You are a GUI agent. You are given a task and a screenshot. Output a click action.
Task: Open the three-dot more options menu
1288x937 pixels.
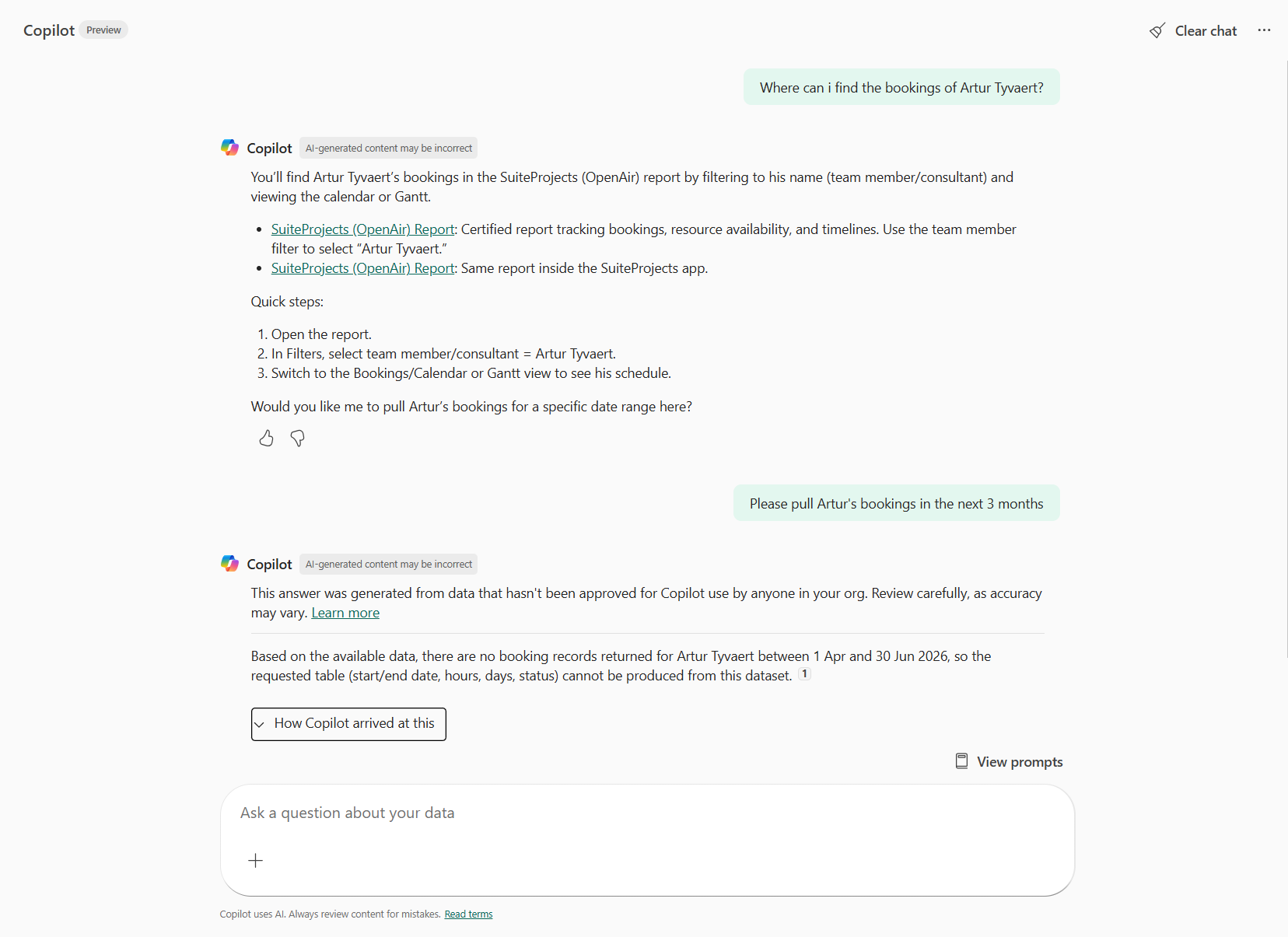coord(1264,30)
